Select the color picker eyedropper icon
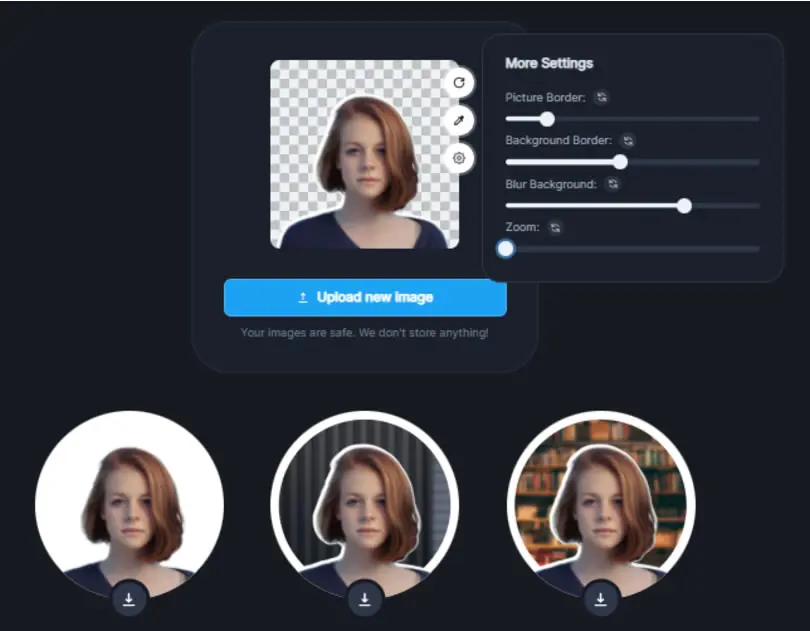 coord(459,120)
